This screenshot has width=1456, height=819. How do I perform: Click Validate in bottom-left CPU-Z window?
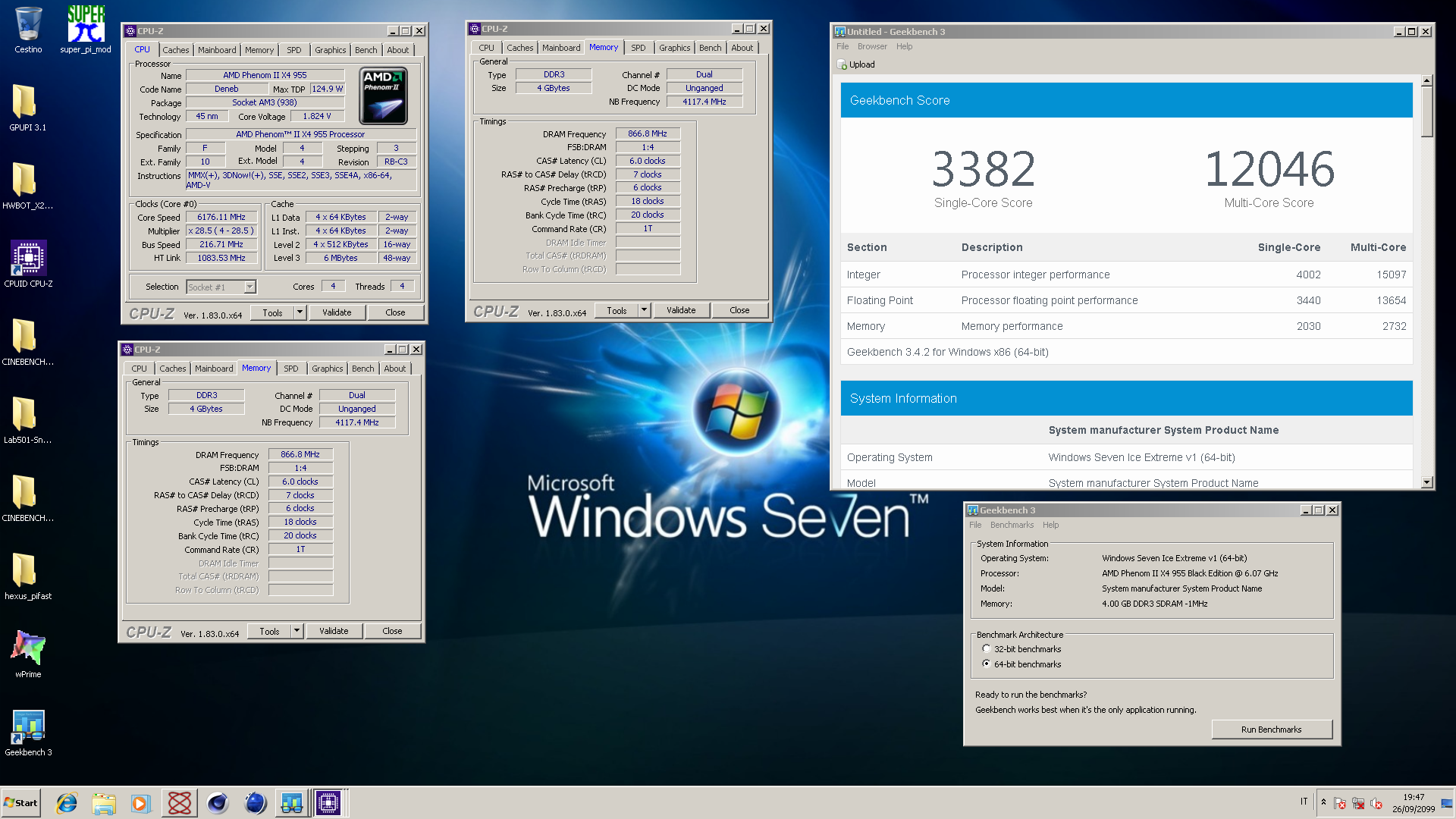tap(334, 631)
